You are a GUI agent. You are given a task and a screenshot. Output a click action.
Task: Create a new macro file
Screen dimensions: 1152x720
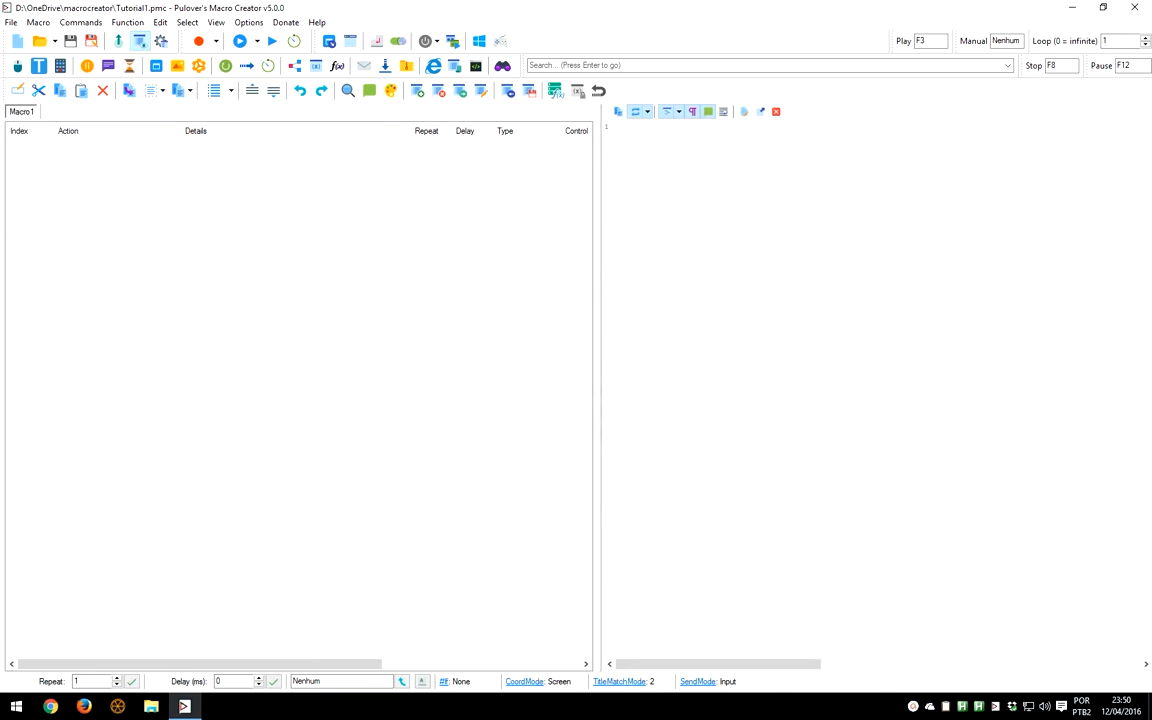coord(18,41)
